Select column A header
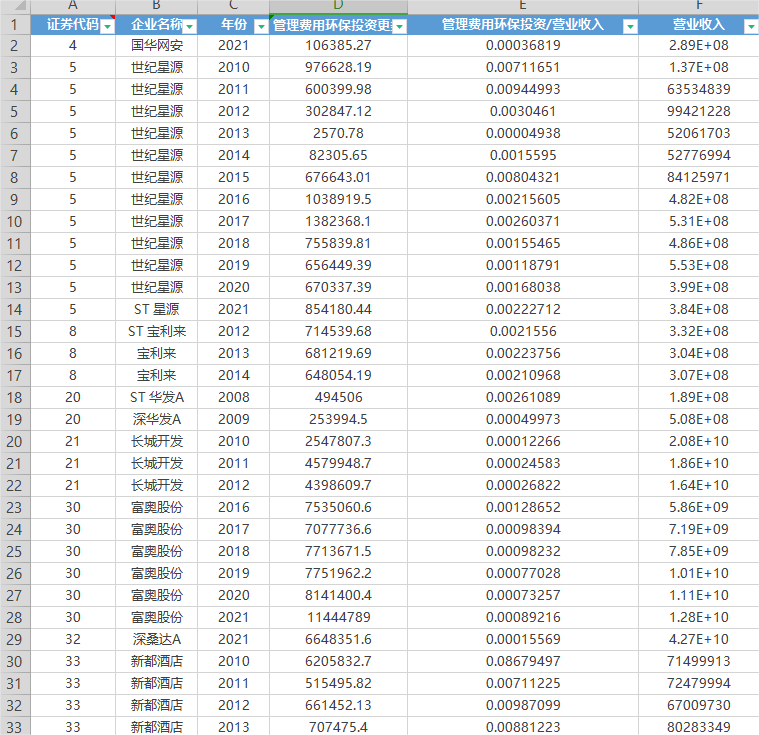The width and height of the screenshot is (759, 735). 73,6
